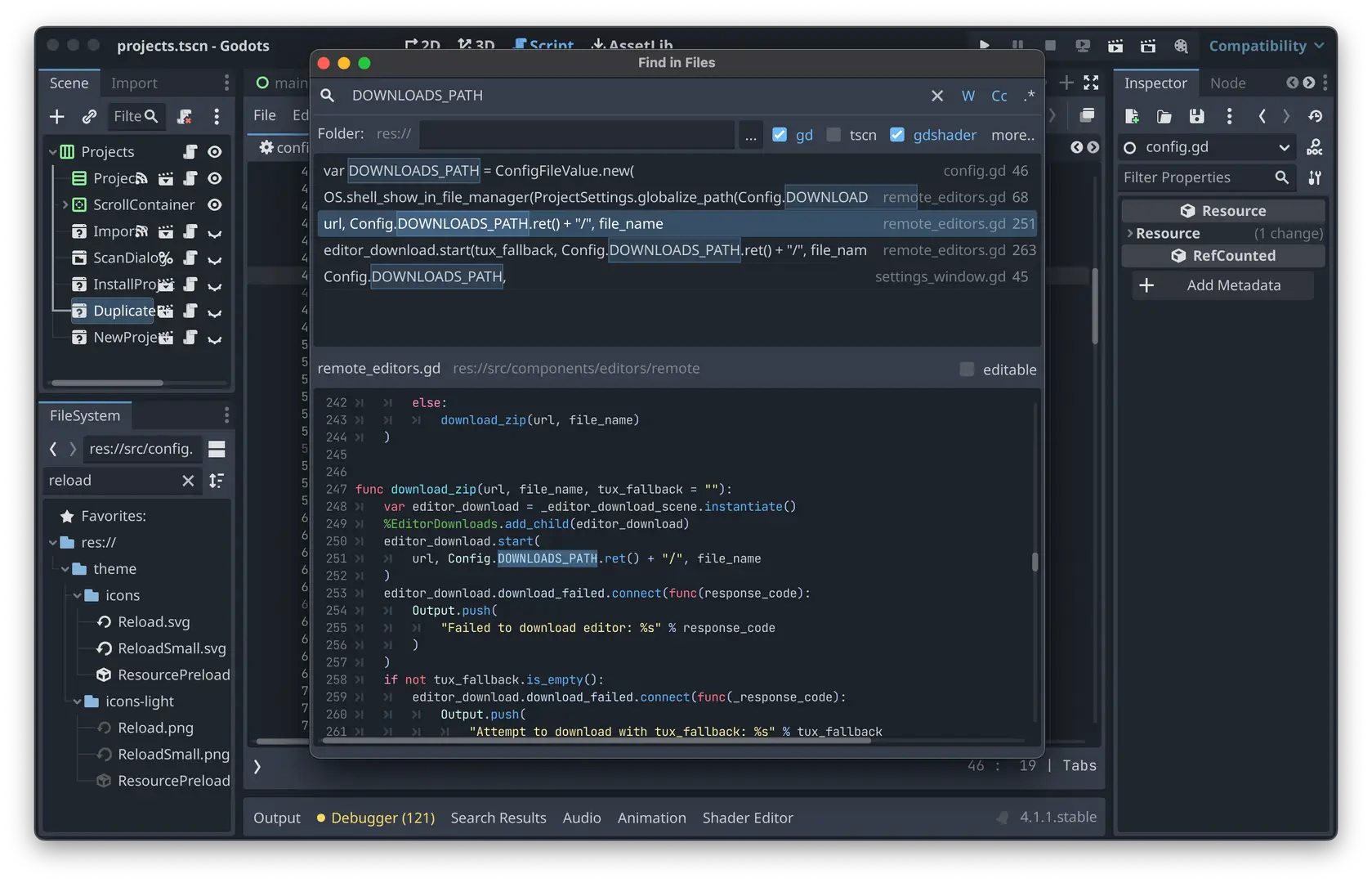Viewport: 1372px width, 883px height.
Task: Click the instantiate child scene link icon
Action: coord(89,117)
